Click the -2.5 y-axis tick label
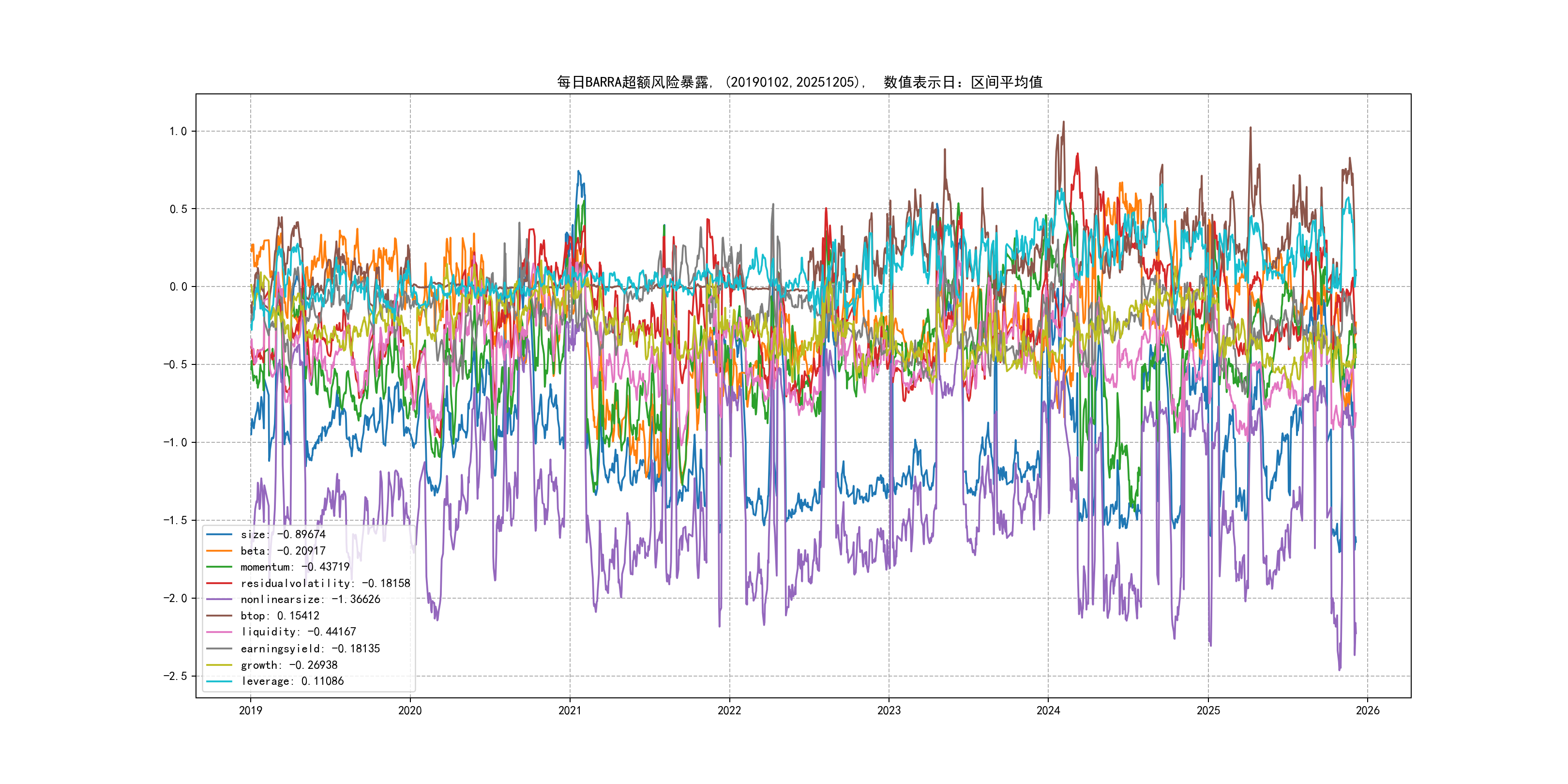 175,676
